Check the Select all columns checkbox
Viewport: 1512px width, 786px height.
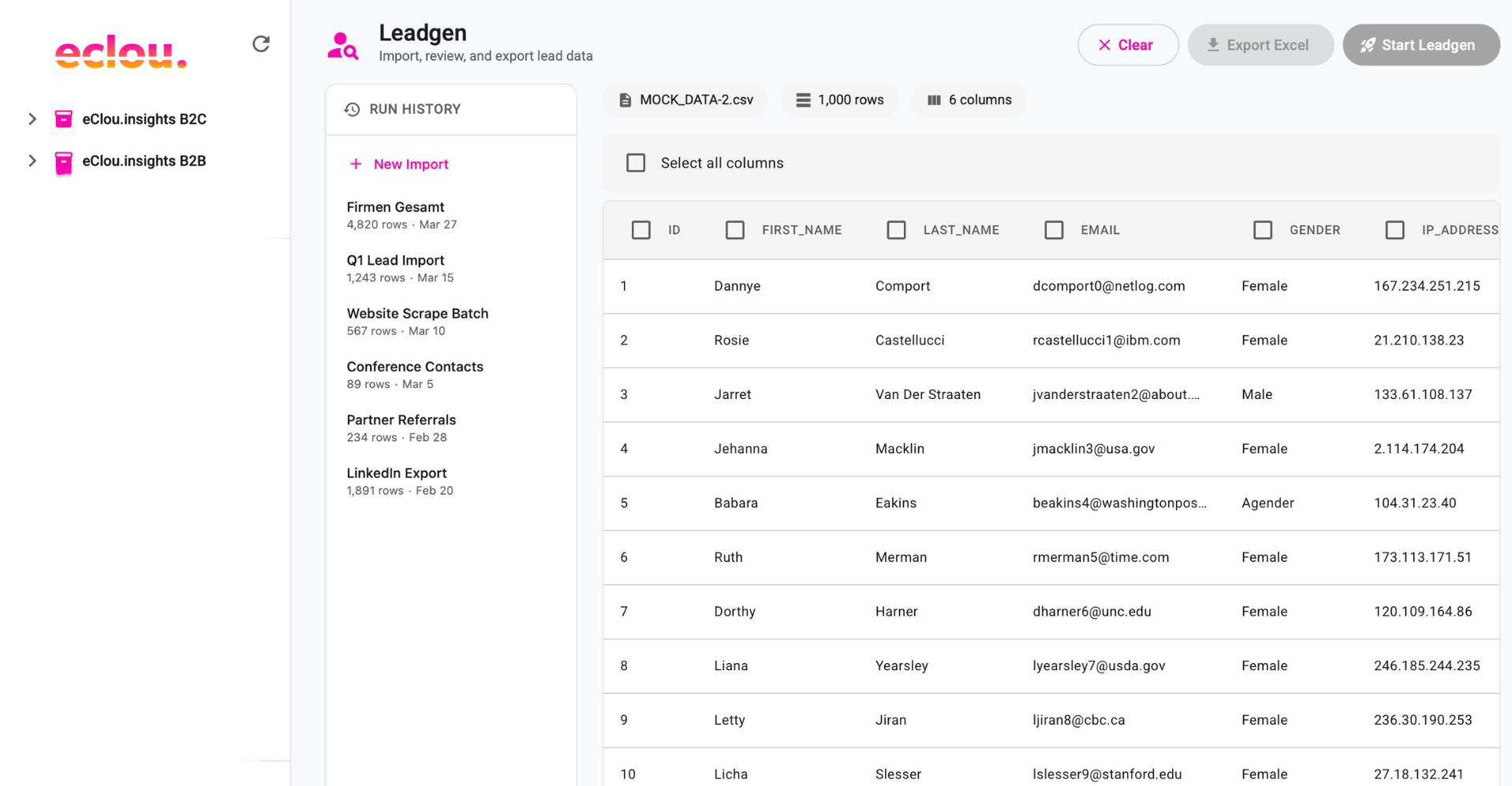point(636,163)
